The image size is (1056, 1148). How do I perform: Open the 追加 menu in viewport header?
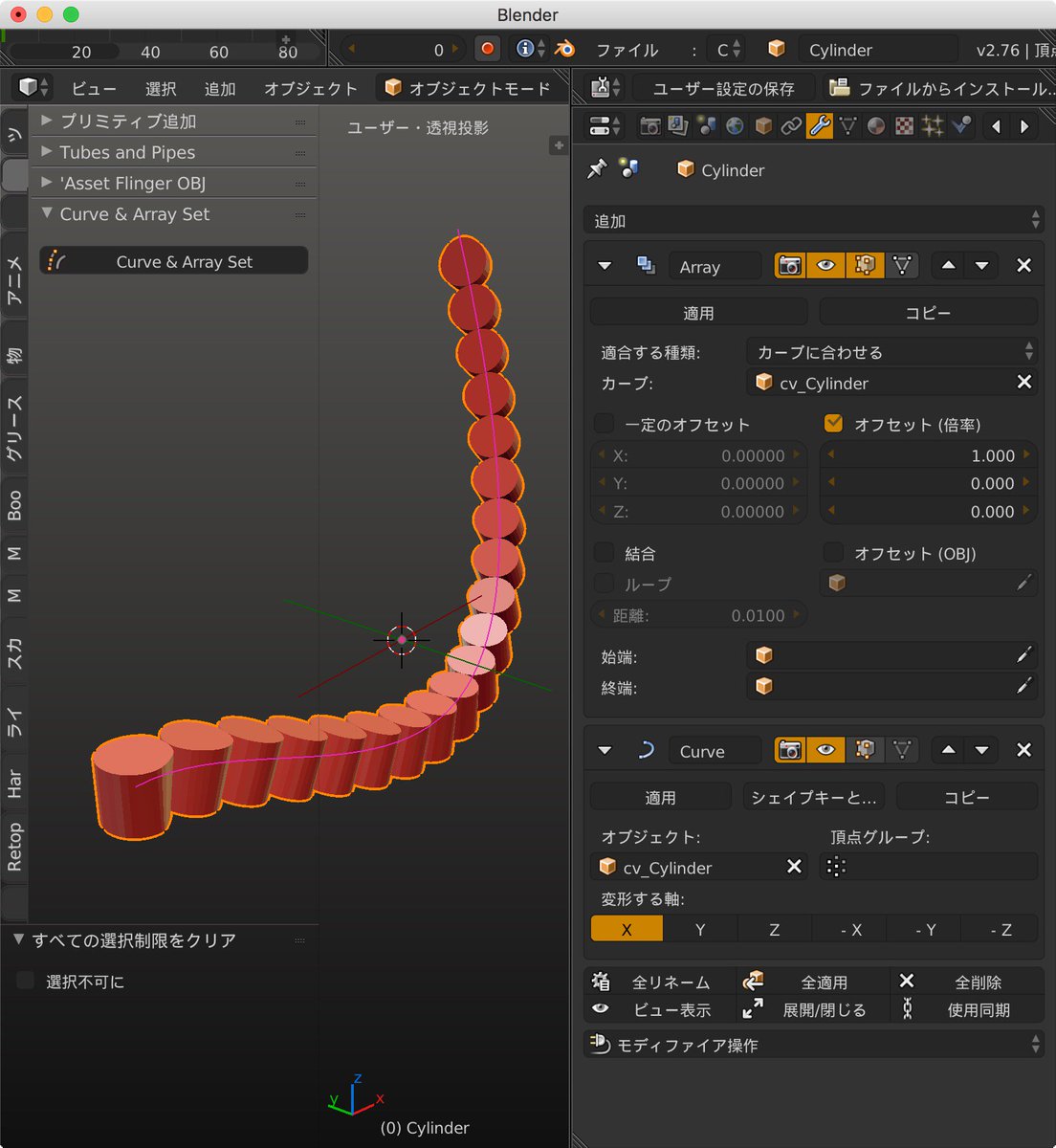[x=220, y=89]
